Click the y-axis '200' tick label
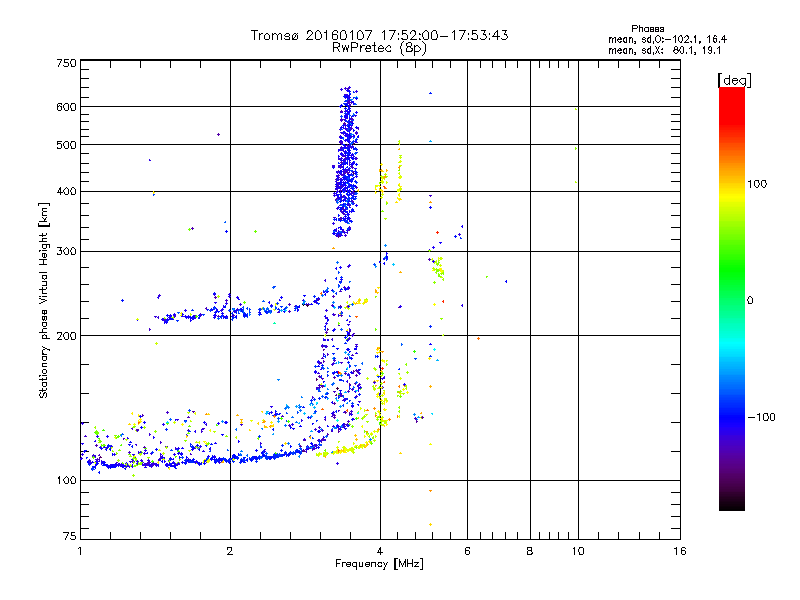The width and height of the screenshot is (800, 600). tap(66, 336)
